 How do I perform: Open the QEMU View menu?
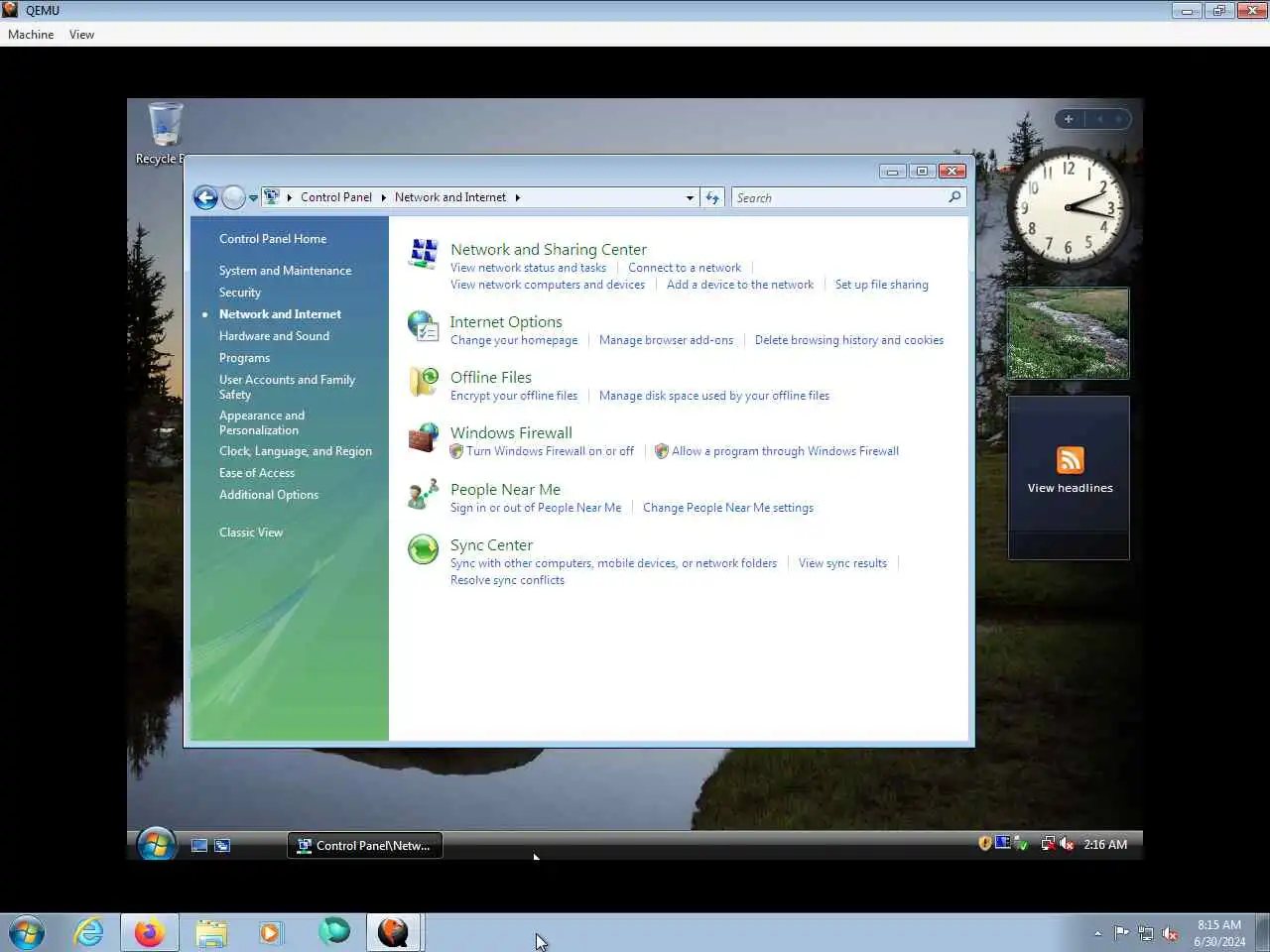tap(81, 35)
